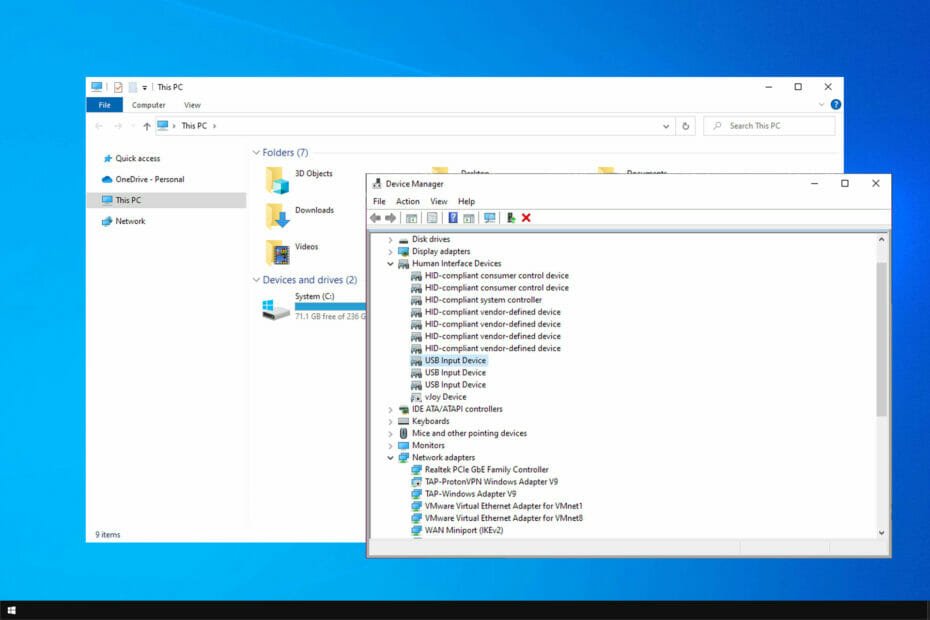This screenshot has width=930, height=620.
Task: Select WAN Miniport (IKEv2)
Action: 464,530
